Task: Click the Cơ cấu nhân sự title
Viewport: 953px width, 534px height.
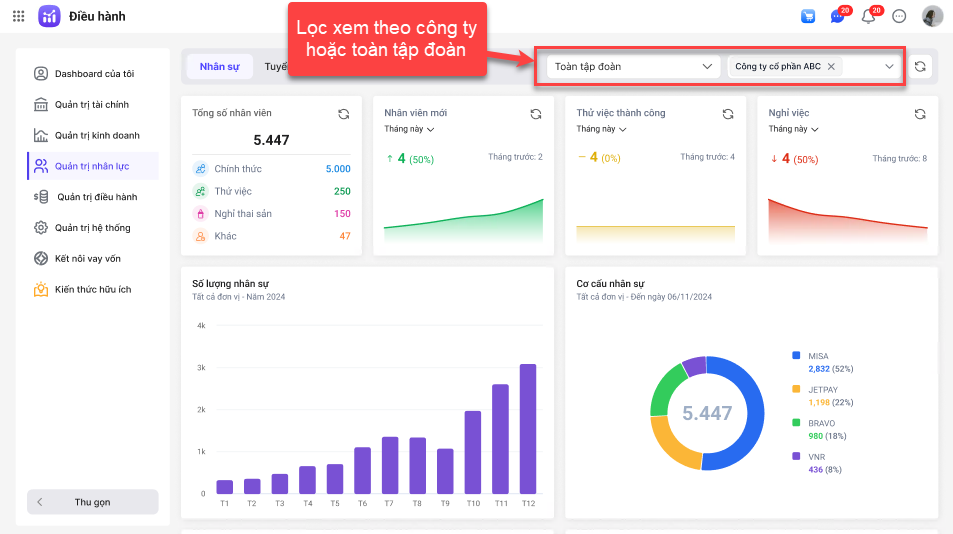Action: 610,284
